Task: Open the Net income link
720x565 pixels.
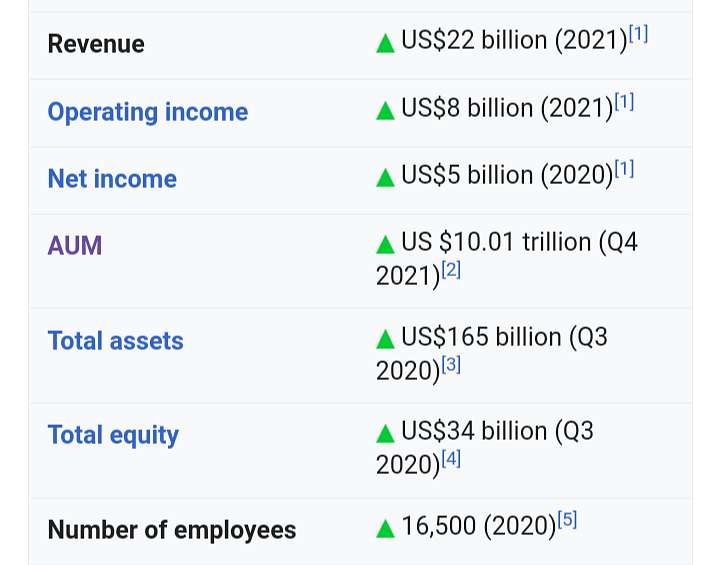Action: [x=112, y=179]
